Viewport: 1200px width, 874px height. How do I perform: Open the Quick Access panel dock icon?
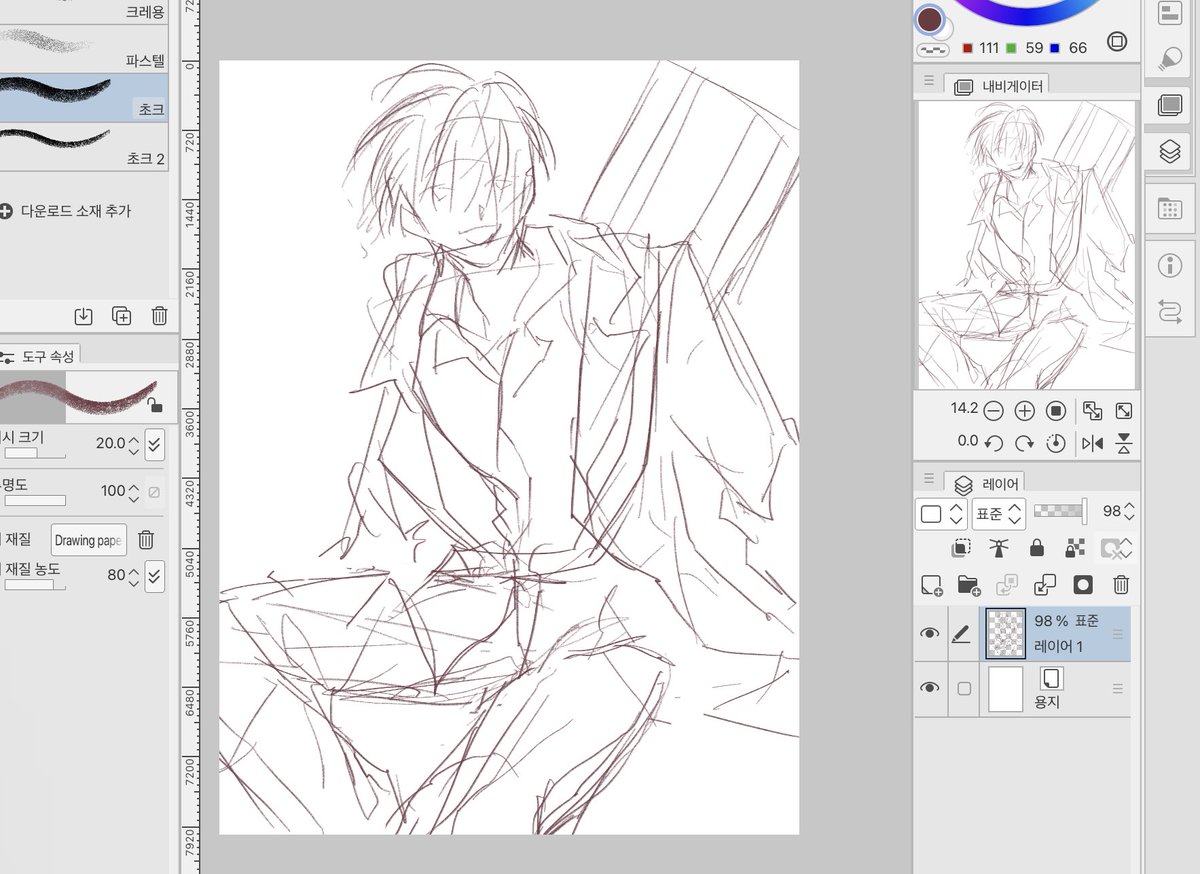[x=1169, y=13]
